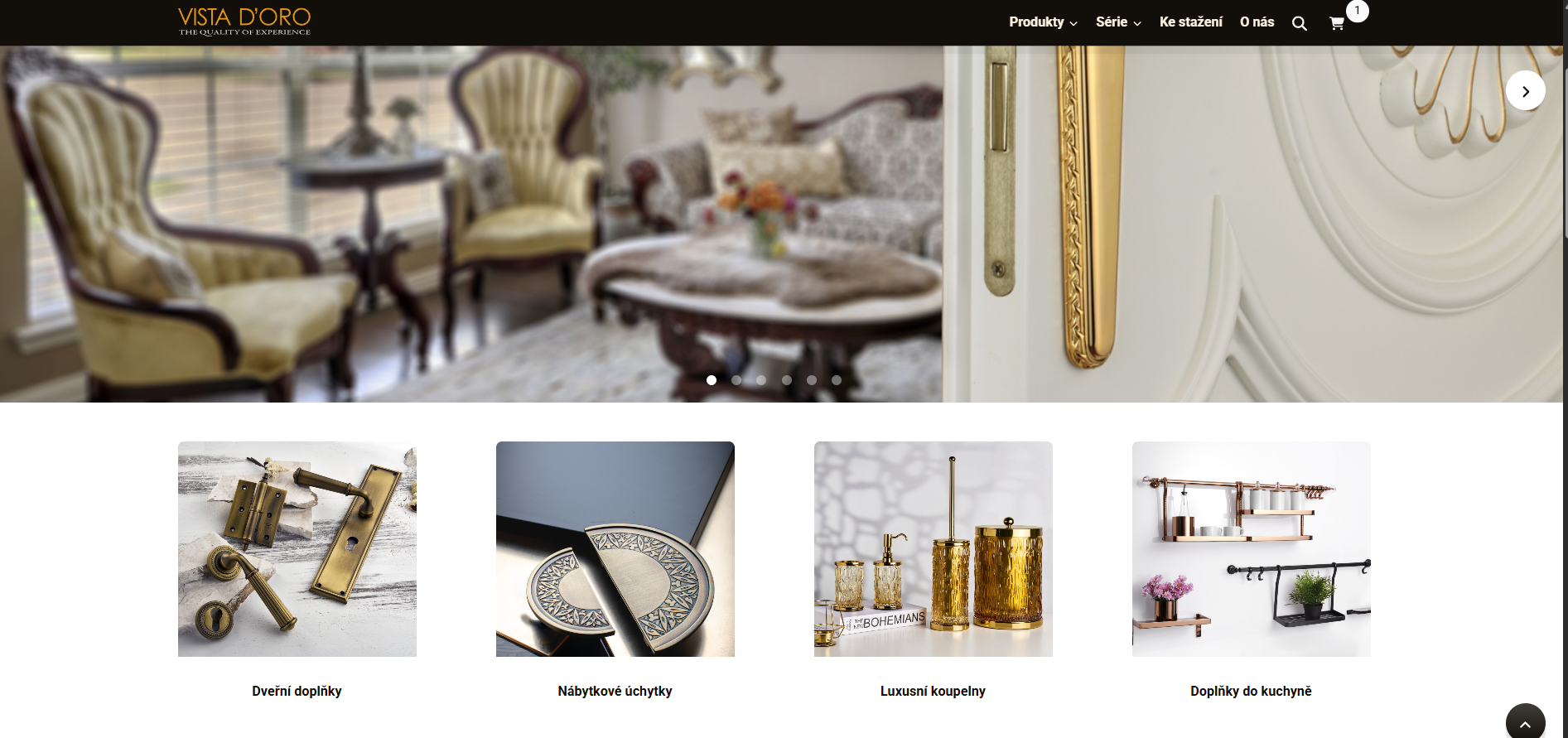This screenshot has width=1568, height=738.
Task: Click the Nábytkové úchytky text link
Action: pyautogui.click(x=615, y=691)
